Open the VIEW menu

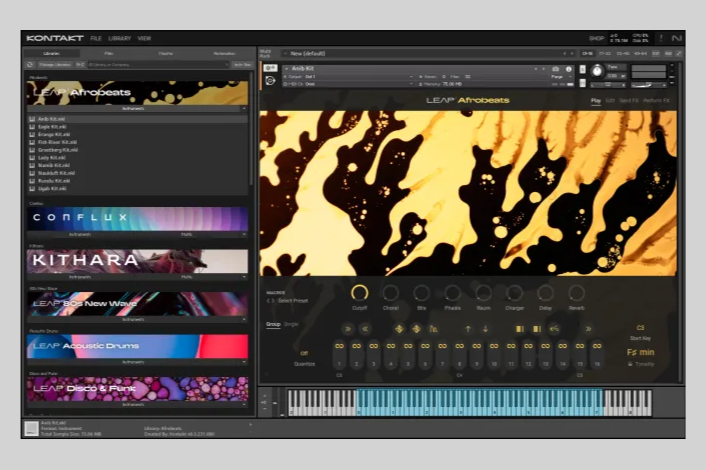(x=144, y=38)
